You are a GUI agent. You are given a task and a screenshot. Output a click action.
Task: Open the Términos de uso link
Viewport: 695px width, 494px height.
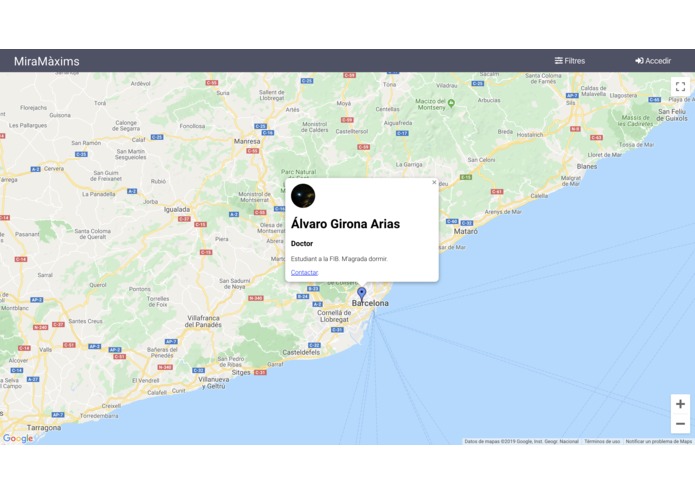point(602,441)
